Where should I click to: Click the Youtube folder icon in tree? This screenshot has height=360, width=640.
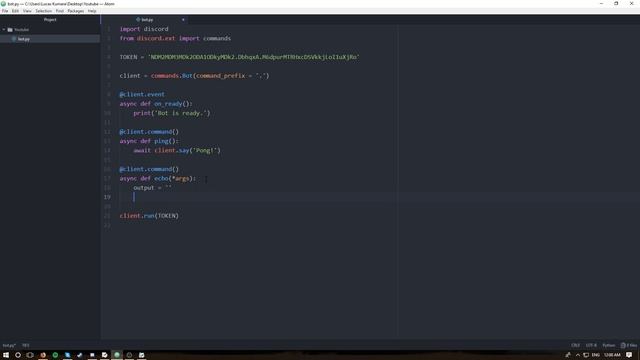(10, 30)
